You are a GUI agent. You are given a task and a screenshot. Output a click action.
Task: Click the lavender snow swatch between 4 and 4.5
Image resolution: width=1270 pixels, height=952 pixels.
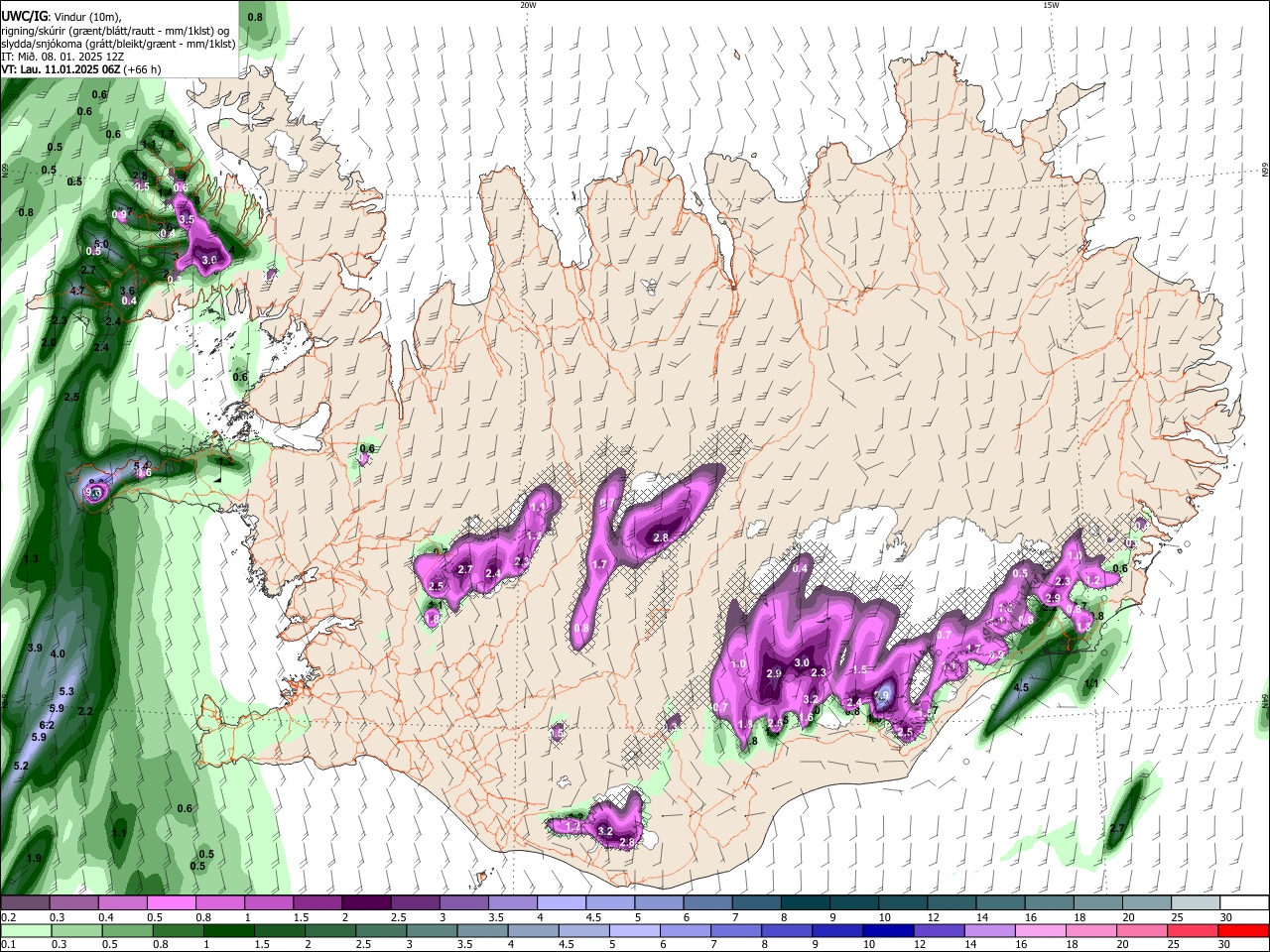click(x=563, y=903)
